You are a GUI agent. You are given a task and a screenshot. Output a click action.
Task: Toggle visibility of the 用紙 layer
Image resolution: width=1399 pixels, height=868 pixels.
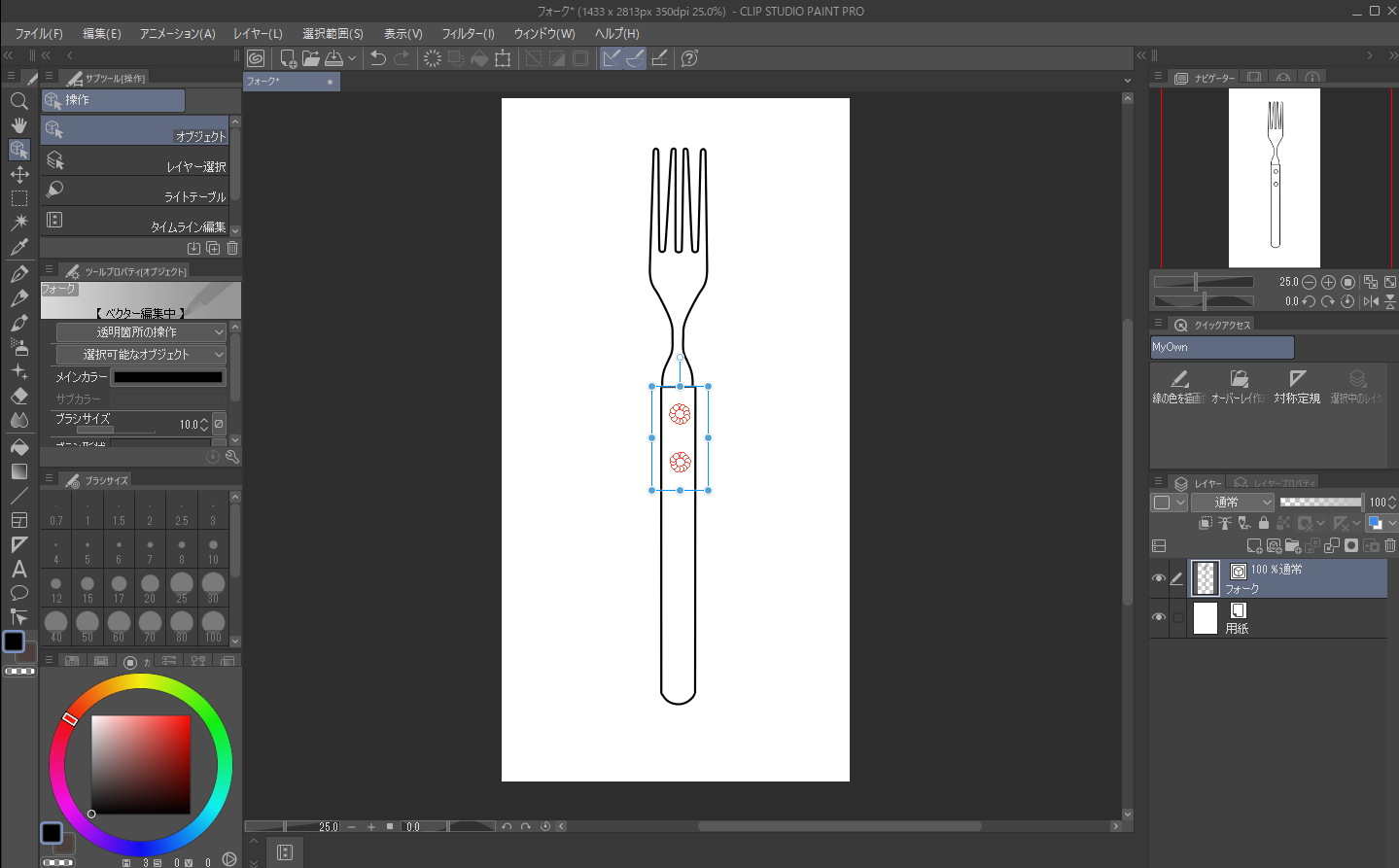(x=1158, y=617)
